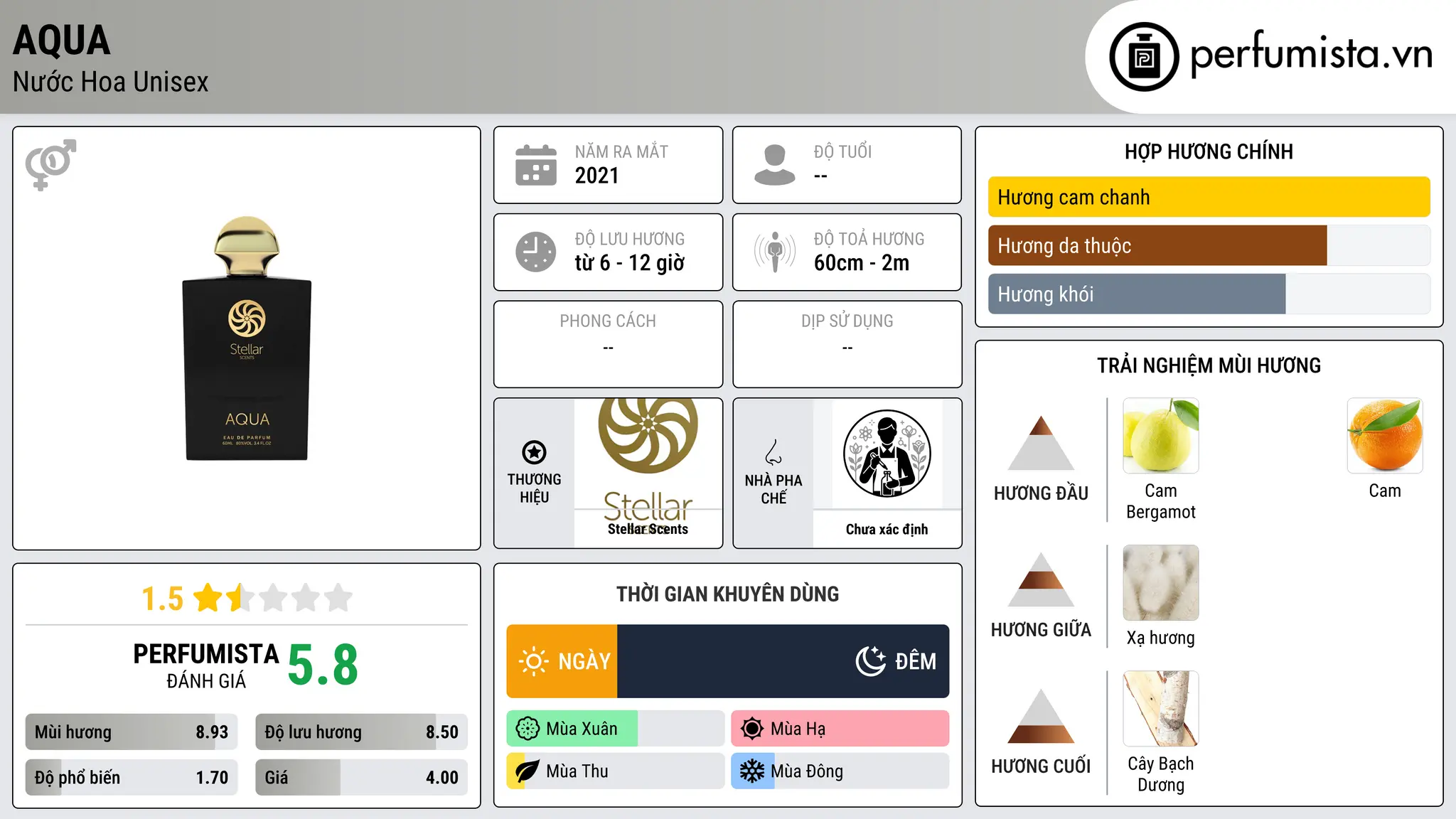Click the 1.5 star rating number
The image size is (1456, 819).
click(163, 599)
